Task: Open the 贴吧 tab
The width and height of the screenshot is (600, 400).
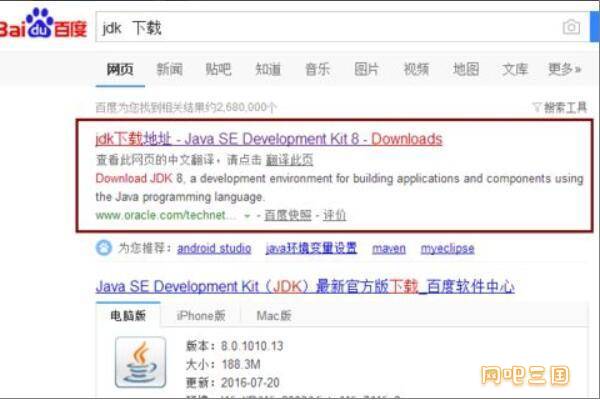Action: pos(218,69)
